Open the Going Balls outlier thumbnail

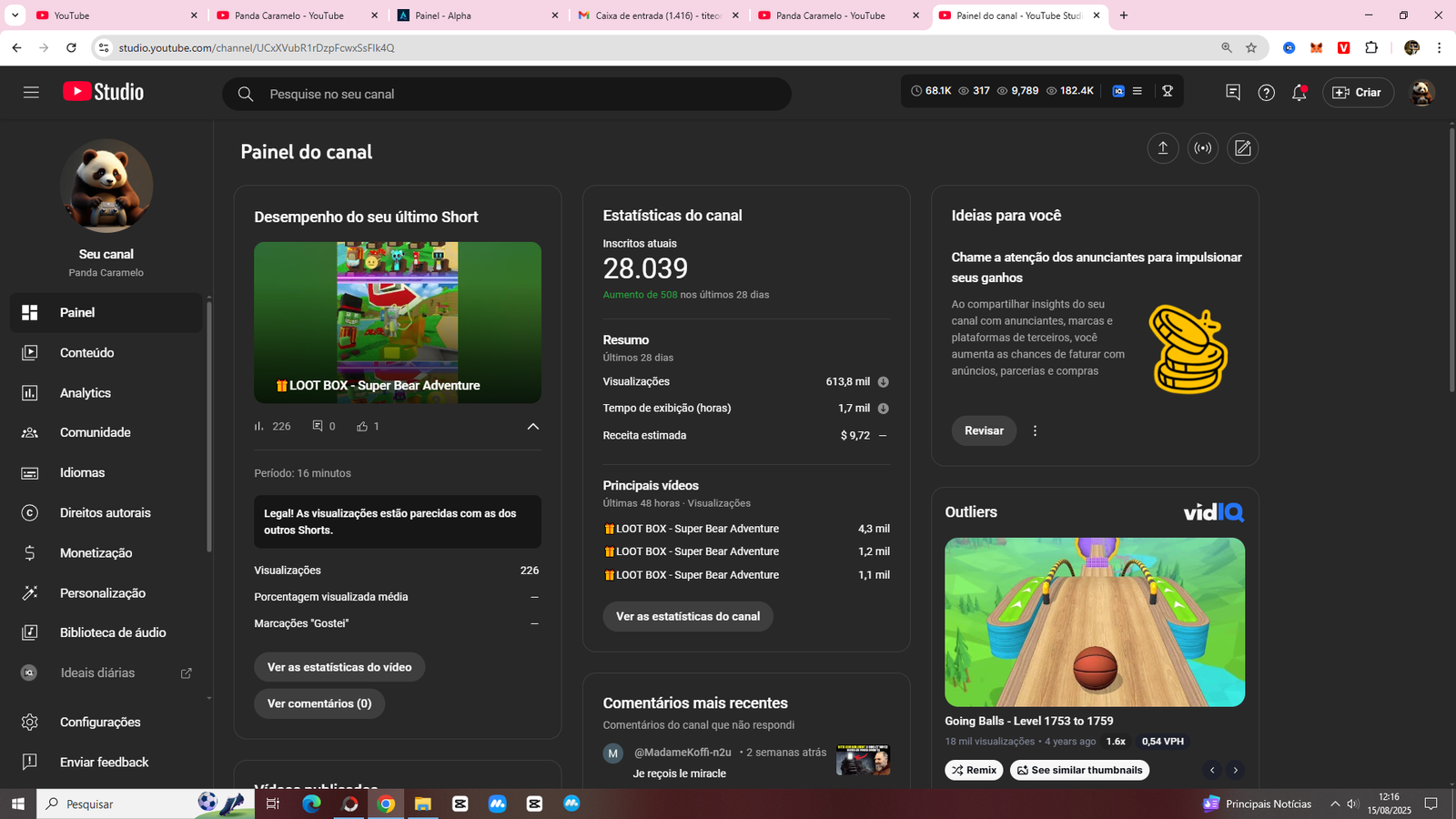[1095, 622]
